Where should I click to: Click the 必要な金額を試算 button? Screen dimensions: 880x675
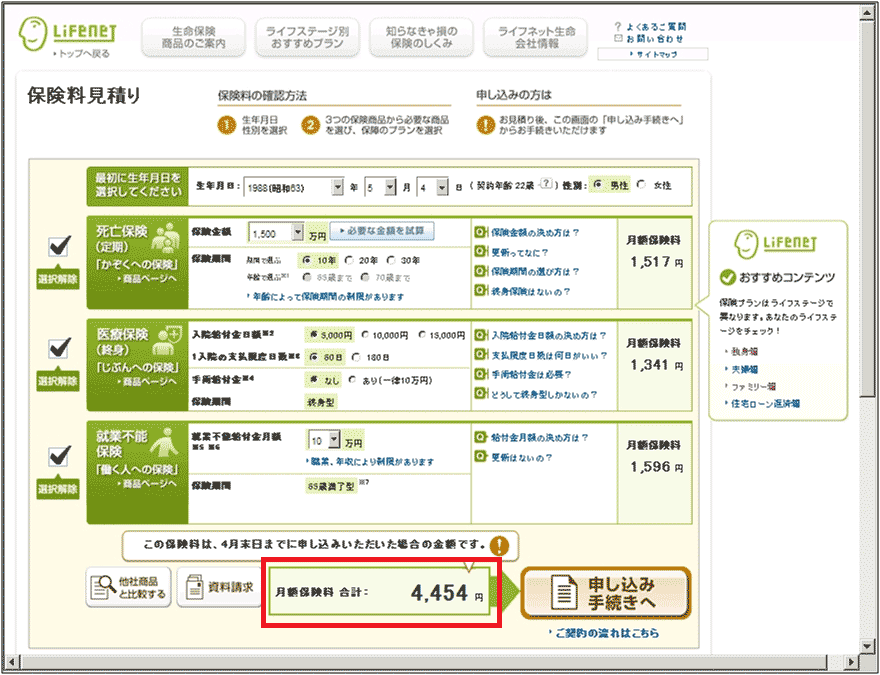pyautogui.click(x=382, y=231)
